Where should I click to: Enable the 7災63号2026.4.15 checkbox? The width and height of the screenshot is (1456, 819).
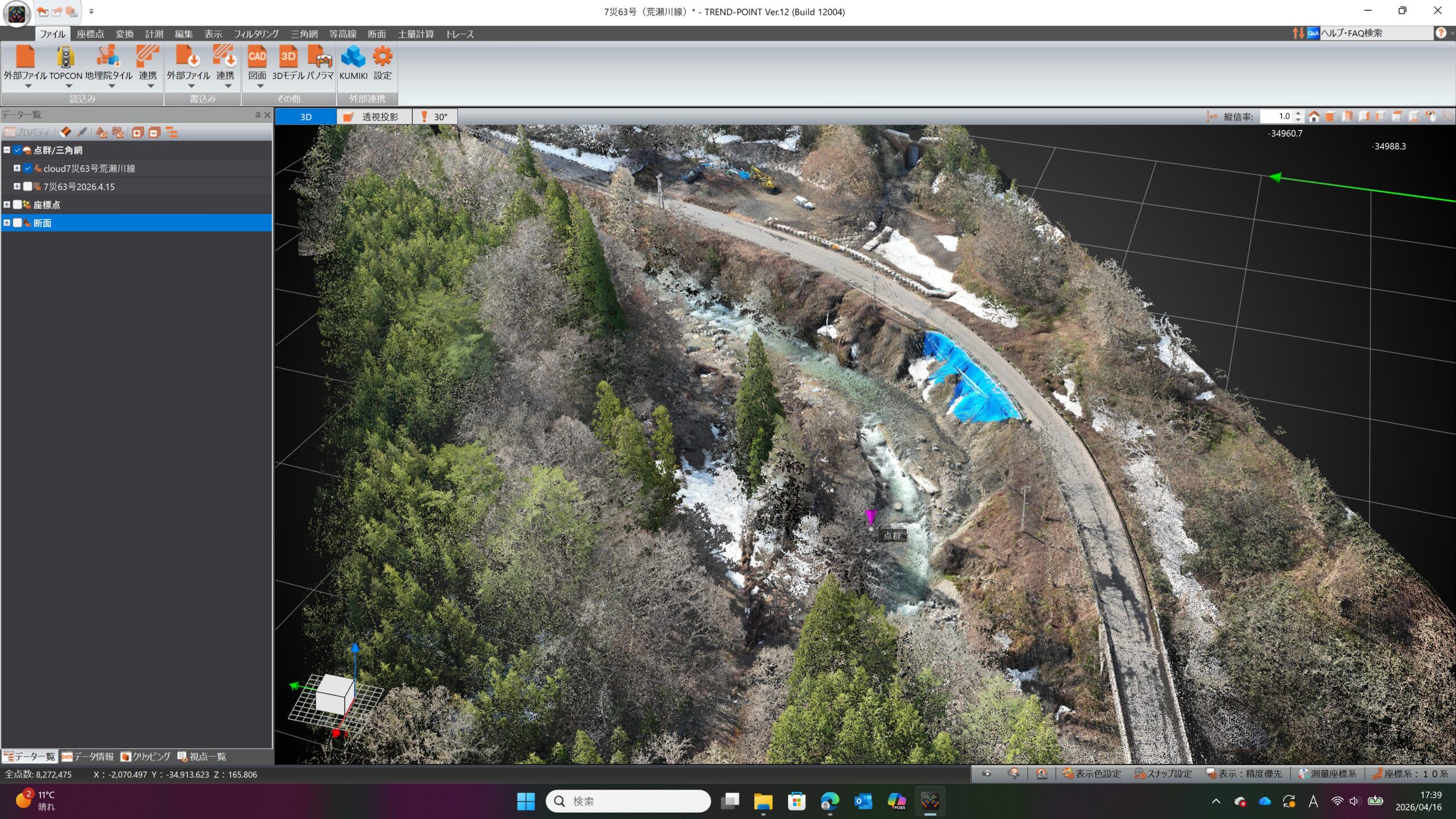[27, 187]
